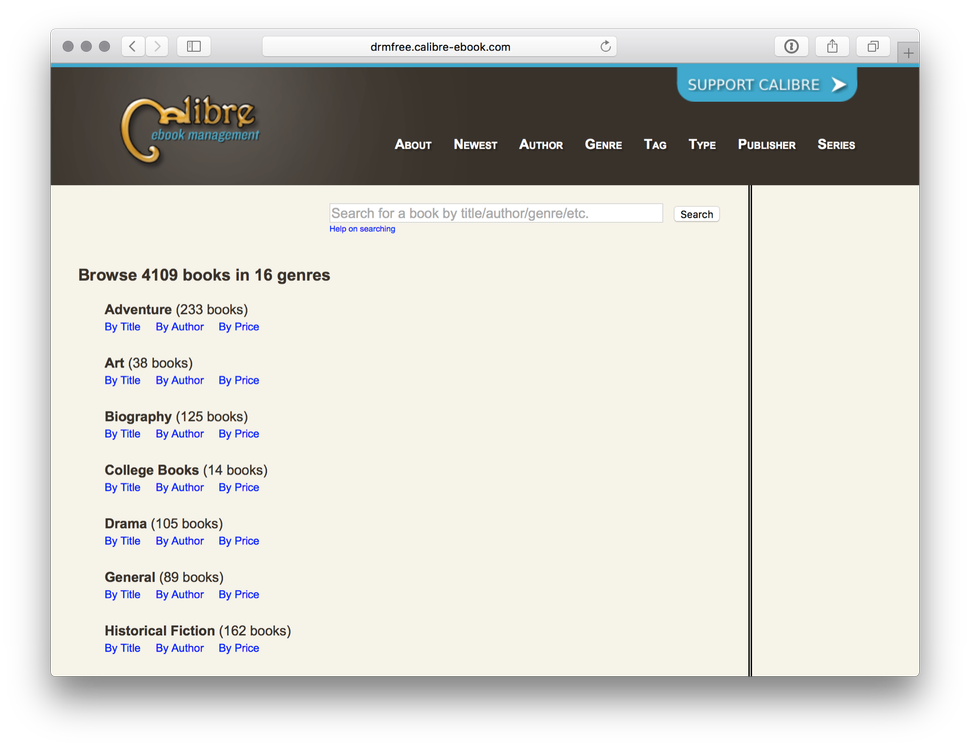Show all tabs with the tab overview icon

(873, 45)
